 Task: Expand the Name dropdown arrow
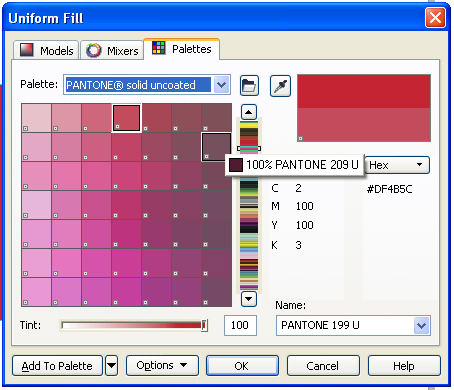[422, 325]
